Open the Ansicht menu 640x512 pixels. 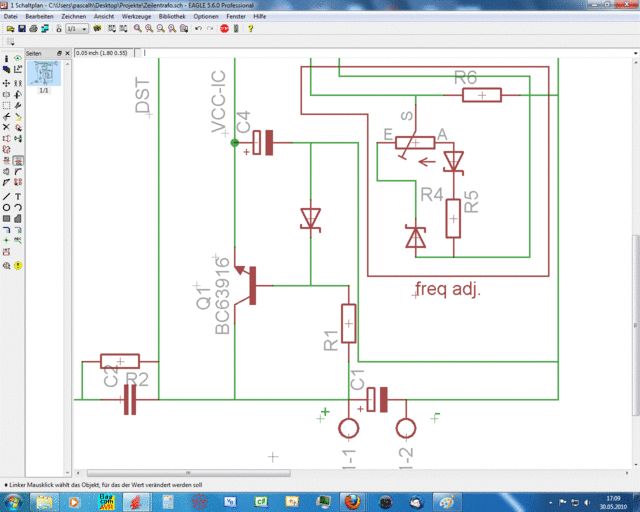104,16
